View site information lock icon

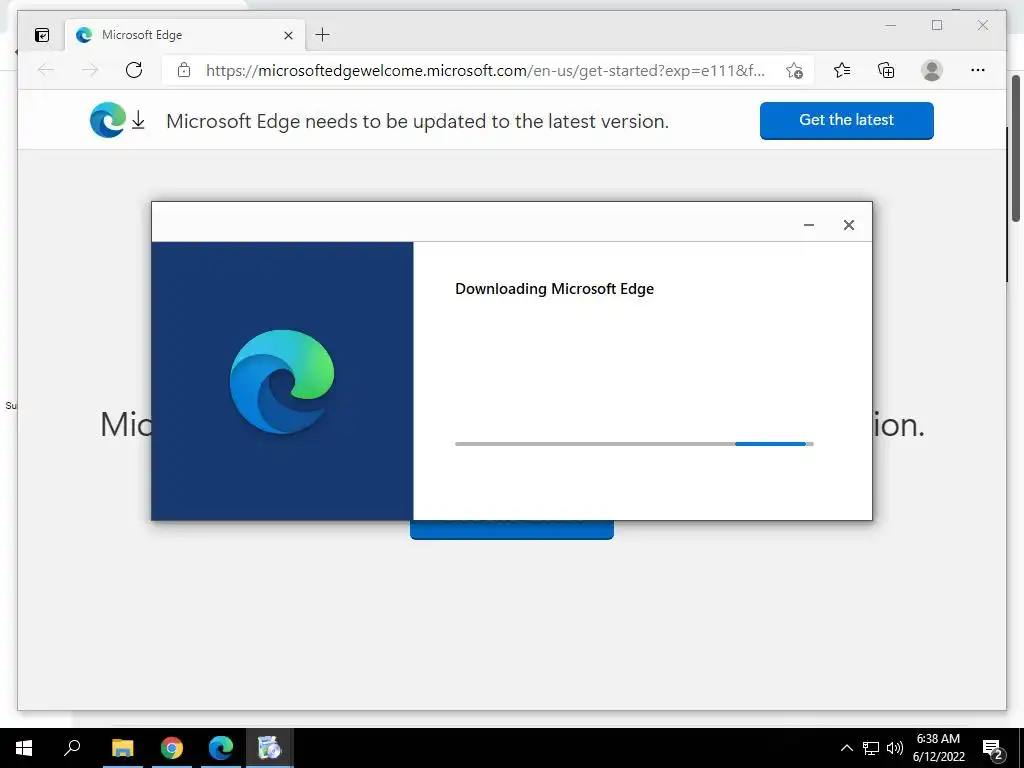pos(184,70)
